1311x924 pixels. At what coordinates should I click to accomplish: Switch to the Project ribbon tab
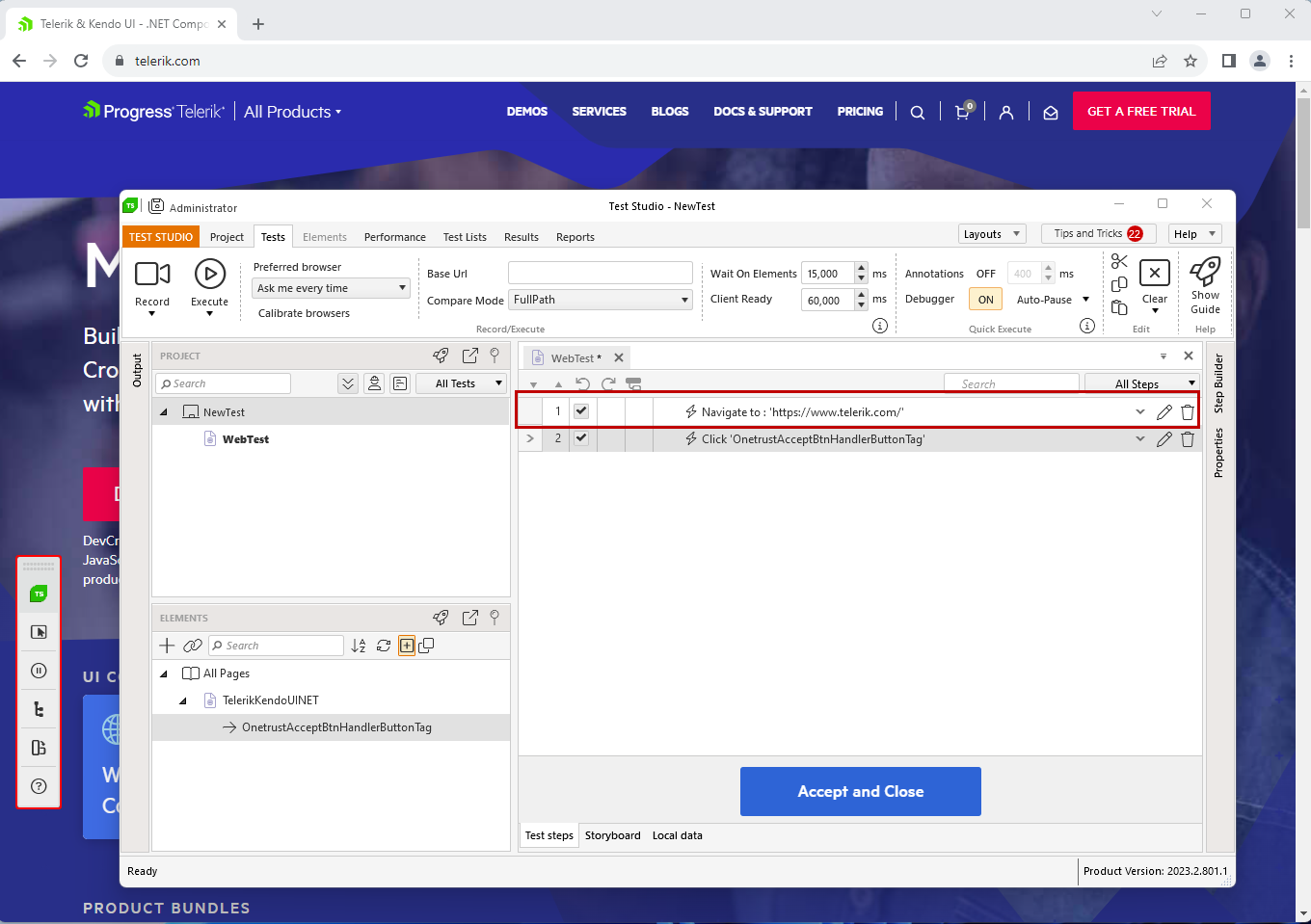227,237
